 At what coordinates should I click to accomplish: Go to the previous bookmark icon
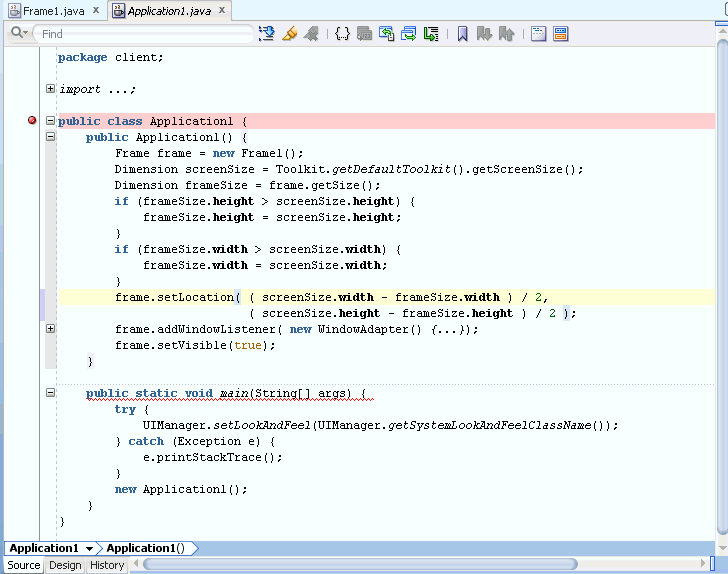[x=507, y=33]
